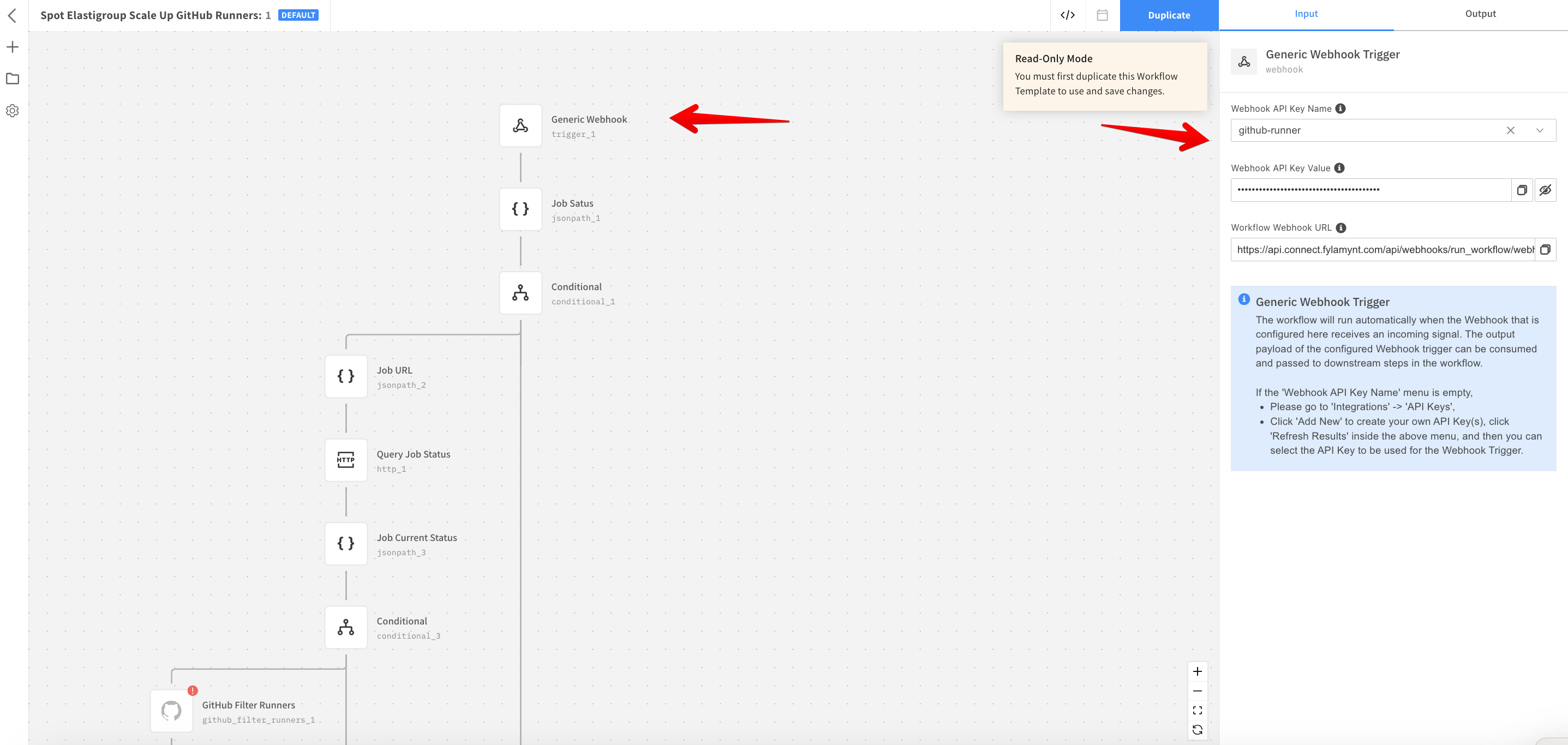Screen dimensions: 1568x745
Task: Open the Query Job Status HTTP node
Action: pos(346,460)
